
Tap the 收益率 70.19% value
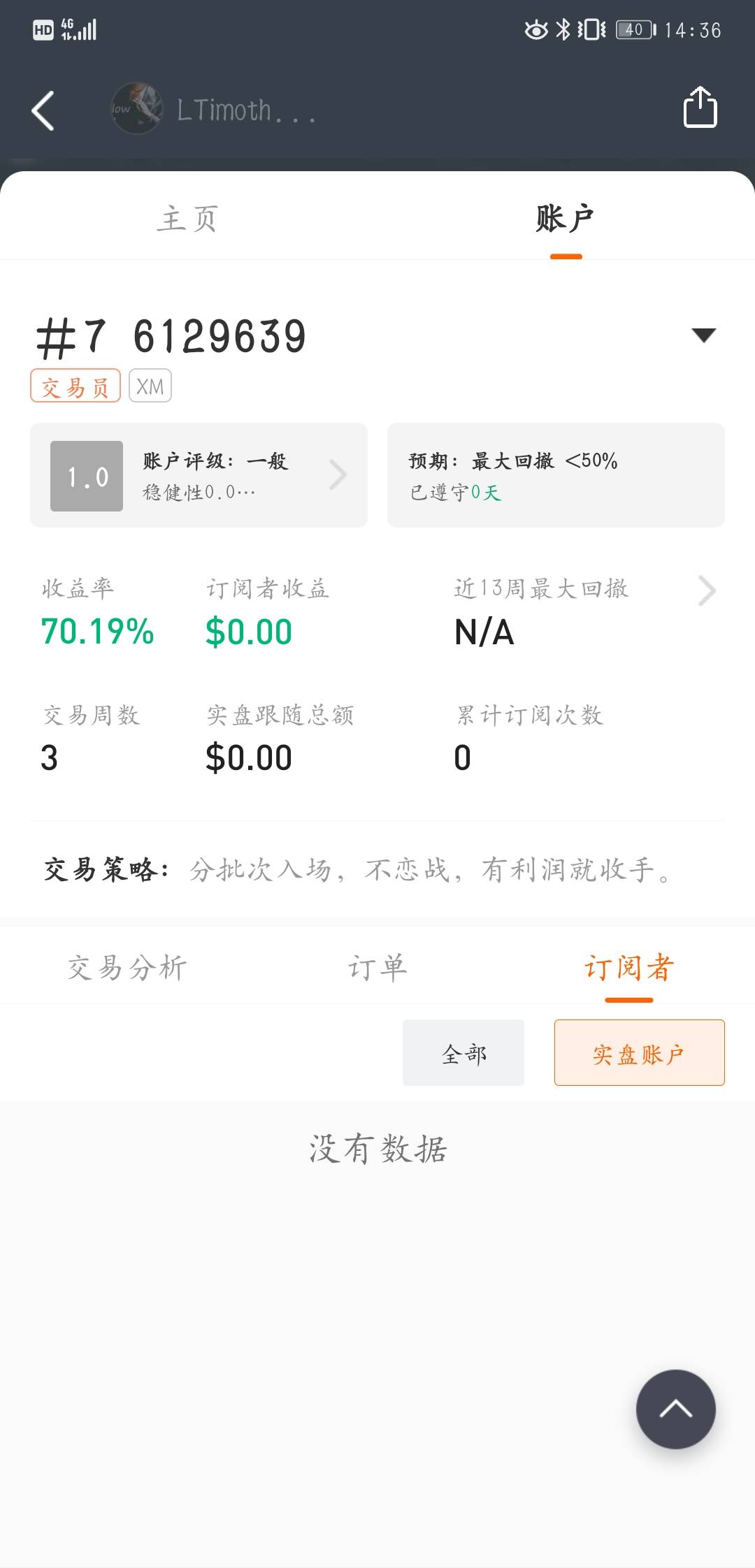[98, 632]
